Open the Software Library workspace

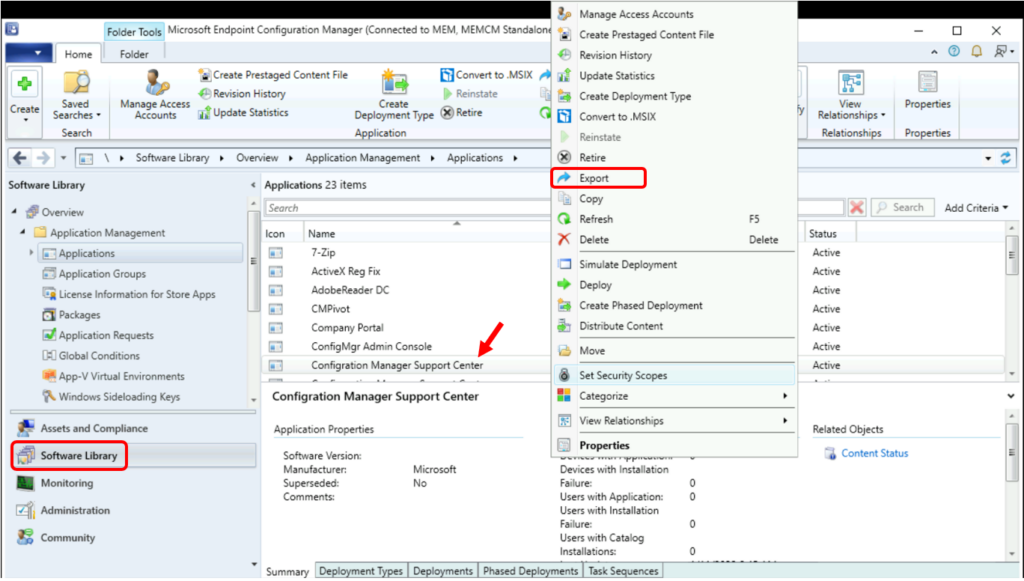coord(133,456)
